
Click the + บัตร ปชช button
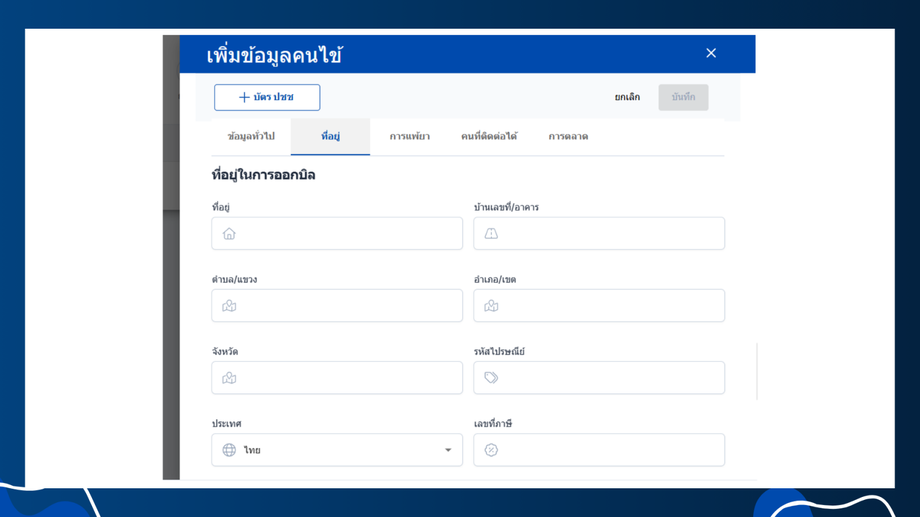click(267, 97)
